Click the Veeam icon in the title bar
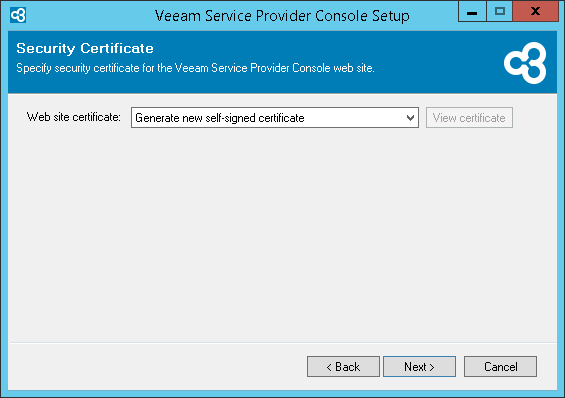565x398 pixels. click(18, 15)
